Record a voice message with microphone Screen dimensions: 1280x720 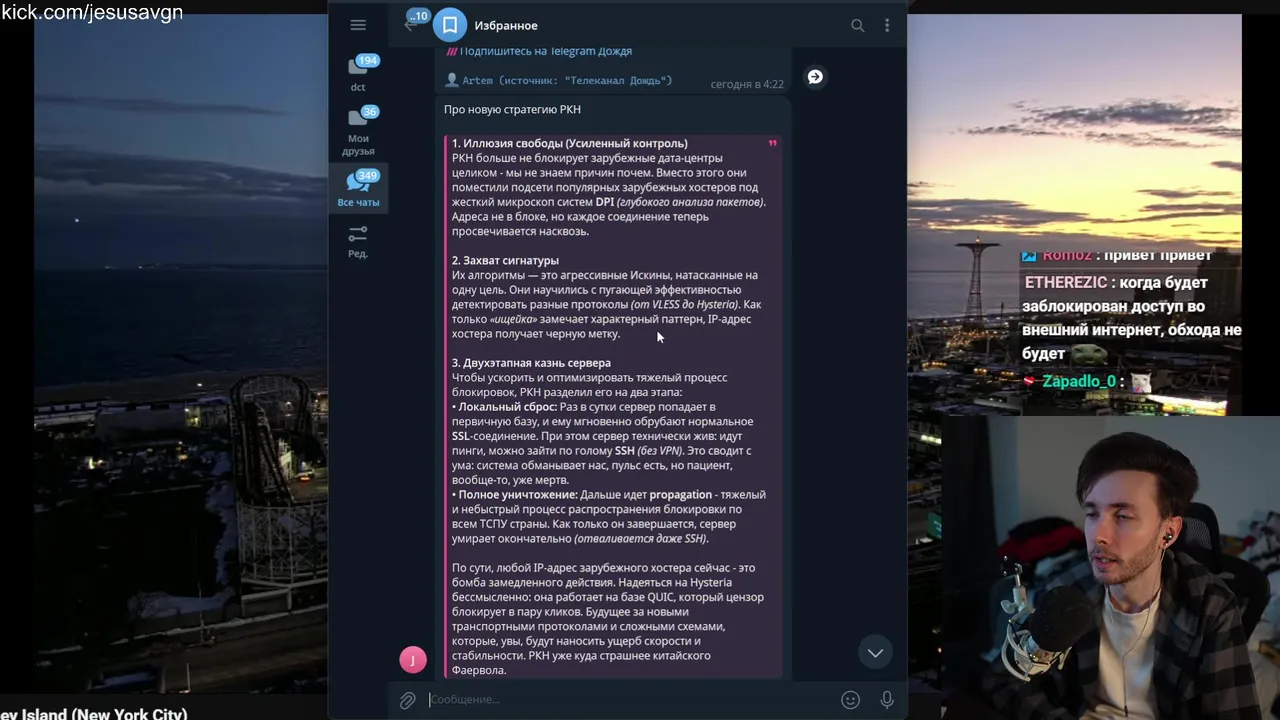click(887, 700)
